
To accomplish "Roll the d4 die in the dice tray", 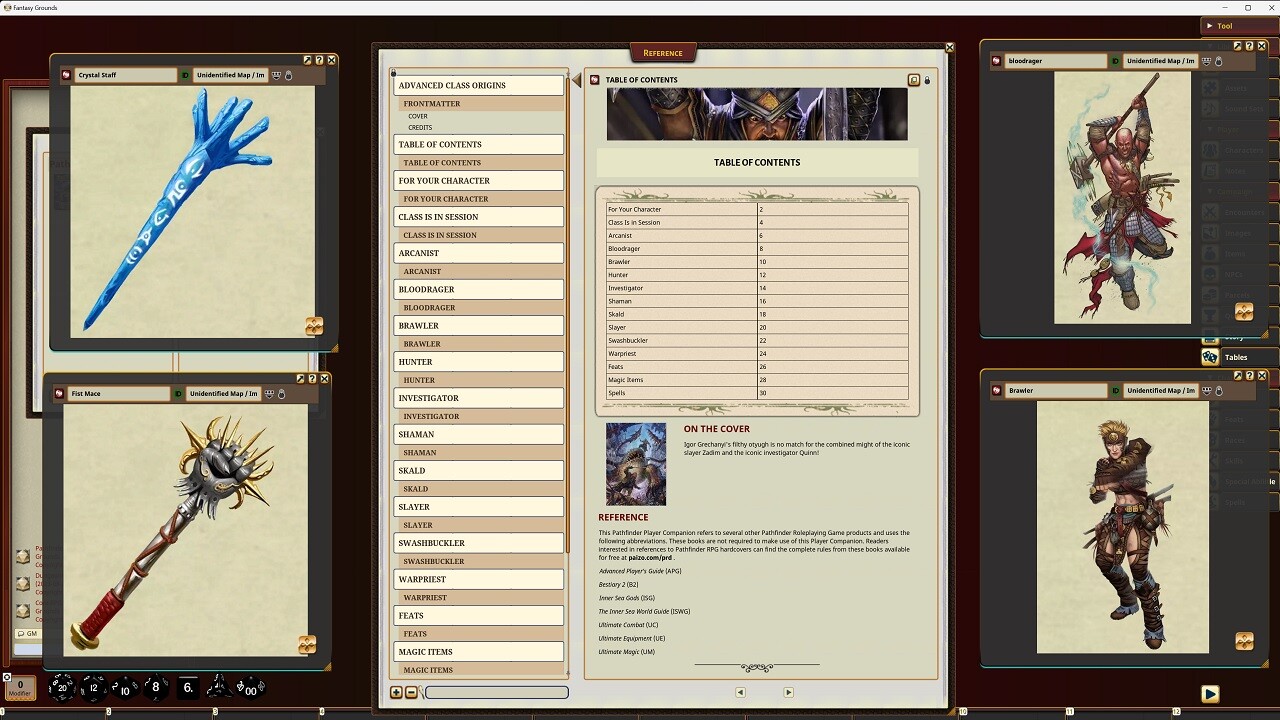I will click(x=219, y=688).
